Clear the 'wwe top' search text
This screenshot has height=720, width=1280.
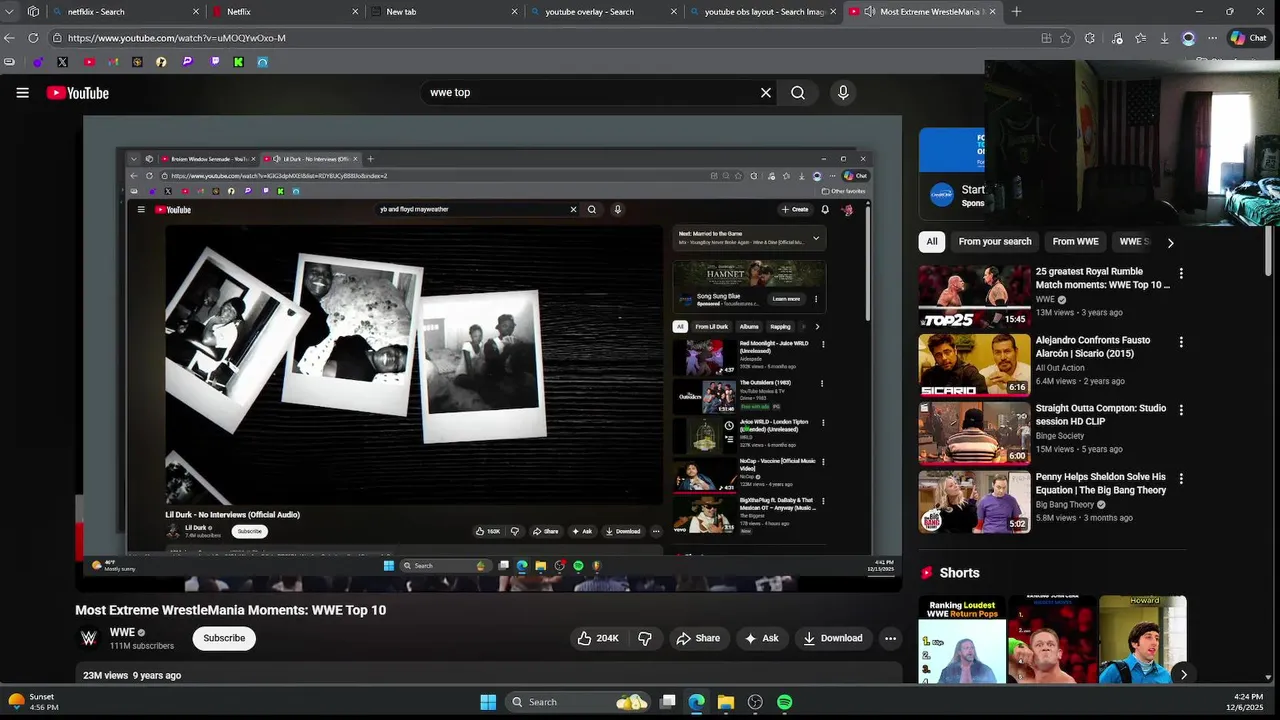766,93
